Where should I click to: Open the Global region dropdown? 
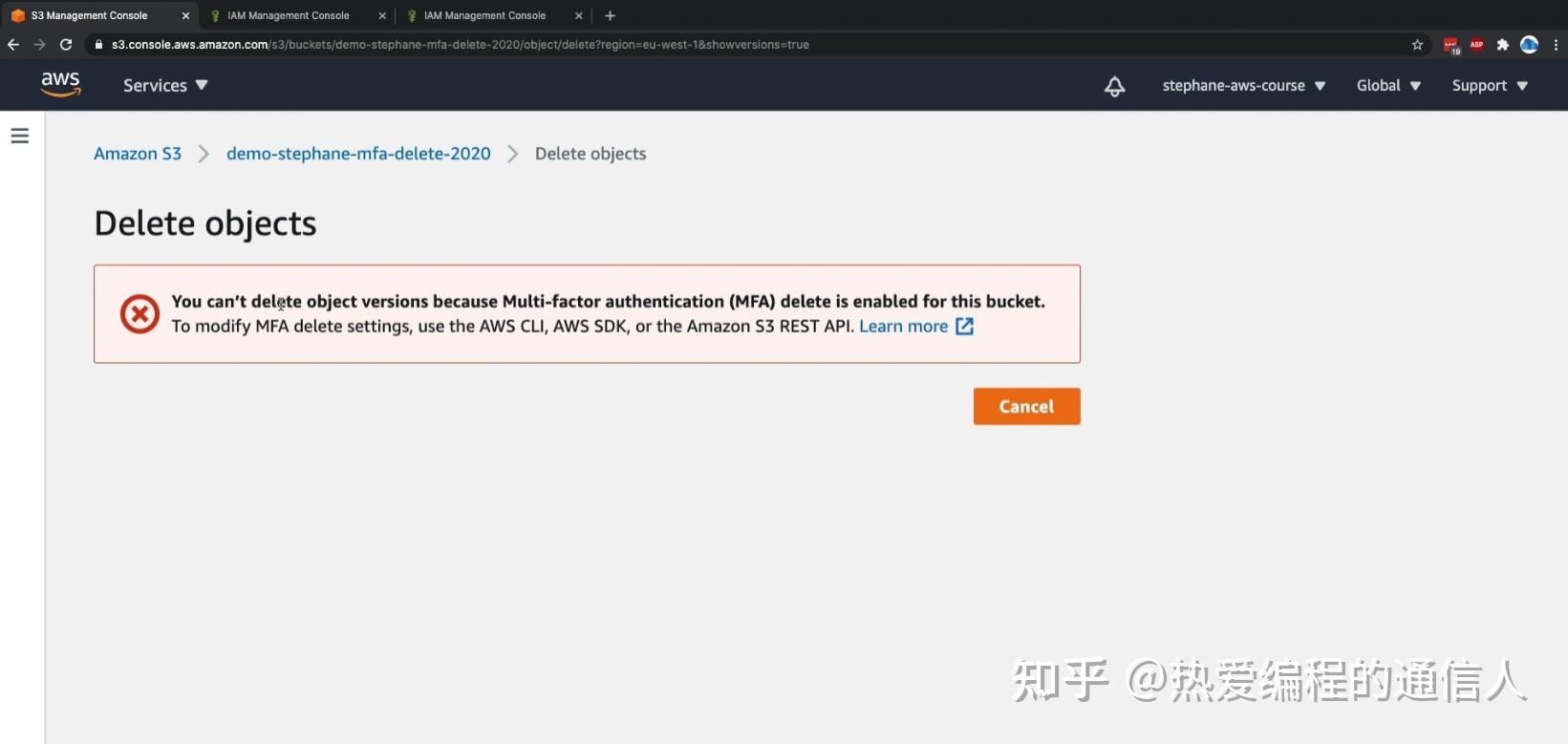point(1388,85)
